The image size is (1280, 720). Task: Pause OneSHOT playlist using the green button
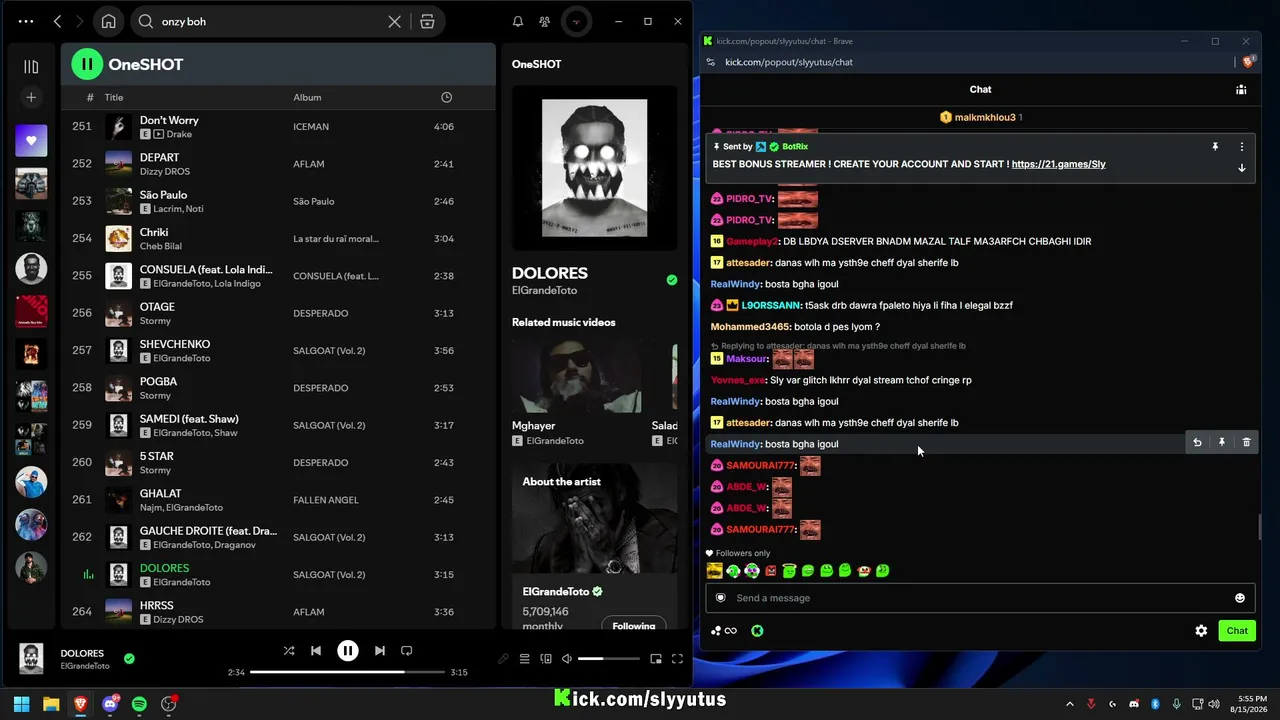(87, 64)
